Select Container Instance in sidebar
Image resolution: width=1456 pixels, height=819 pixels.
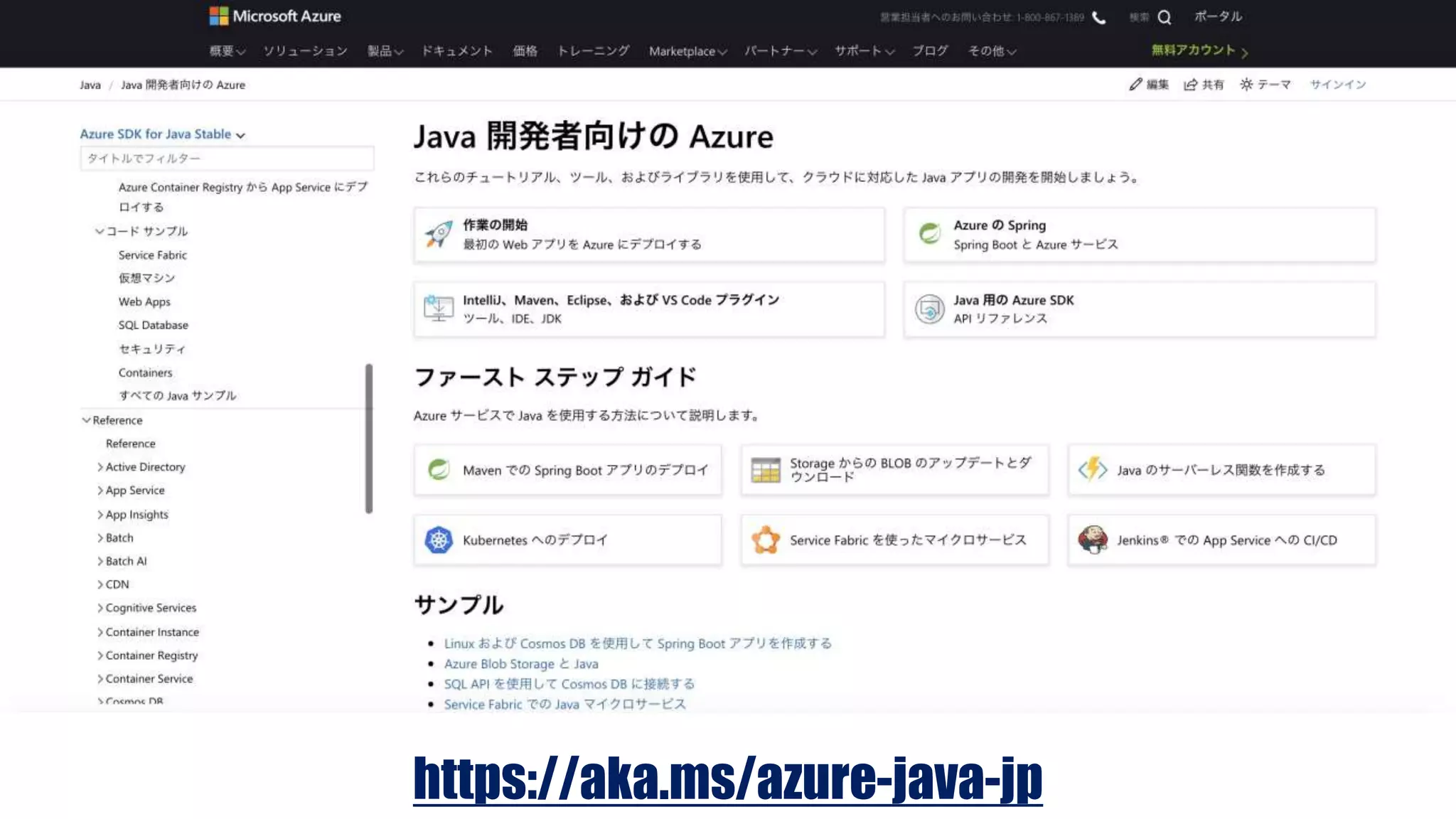tap(152, 632)
